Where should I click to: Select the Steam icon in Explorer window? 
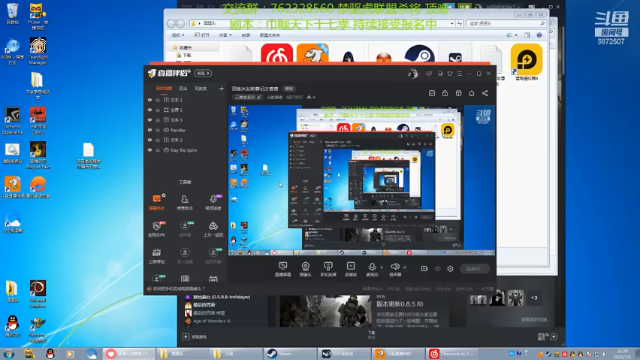coord(419,54)
